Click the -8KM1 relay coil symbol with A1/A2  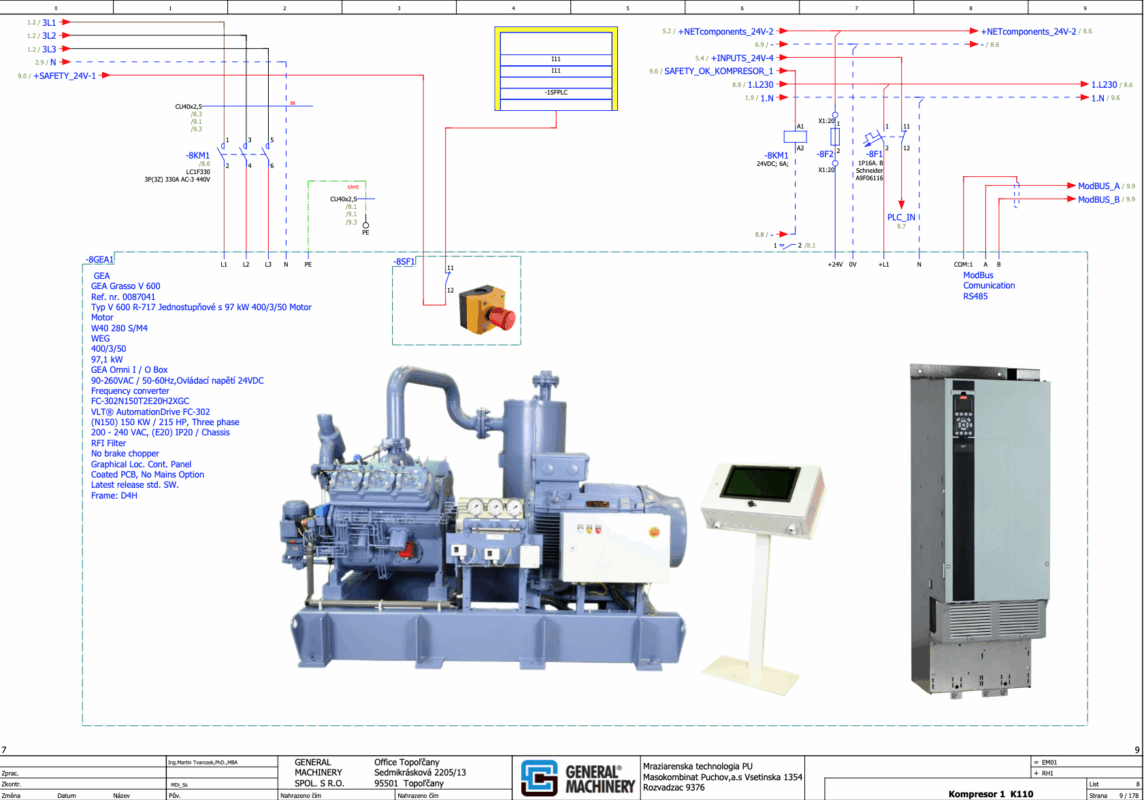(x=795, y=136)
